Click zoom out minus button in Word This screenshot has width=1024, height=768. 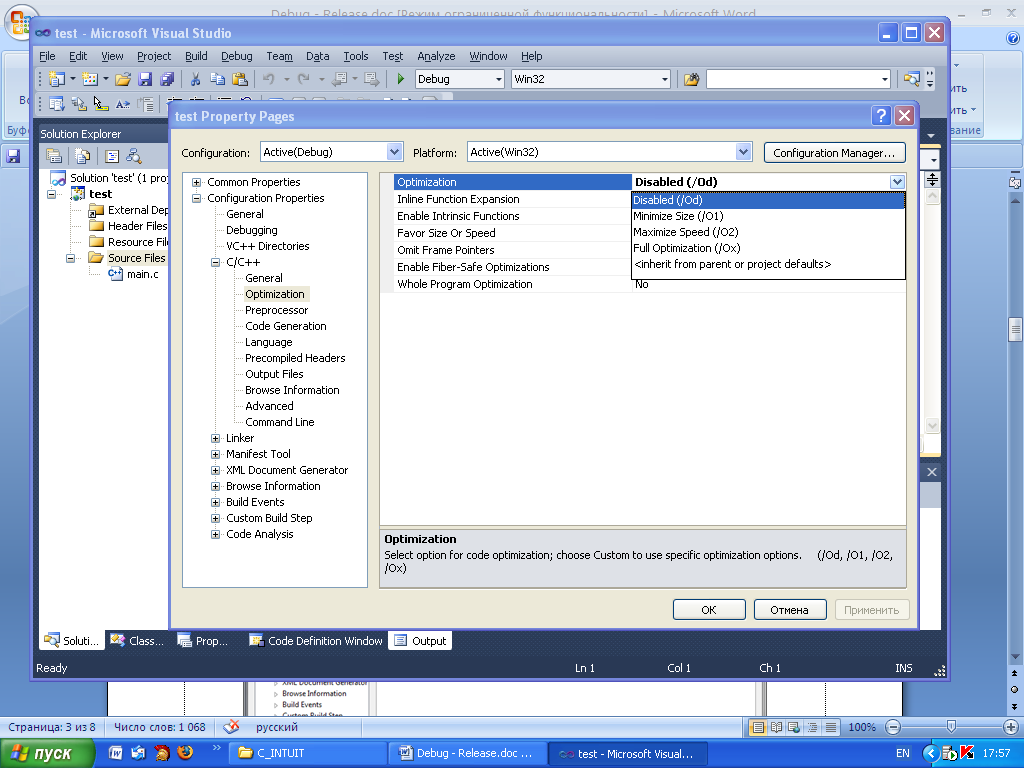[893, 727]
